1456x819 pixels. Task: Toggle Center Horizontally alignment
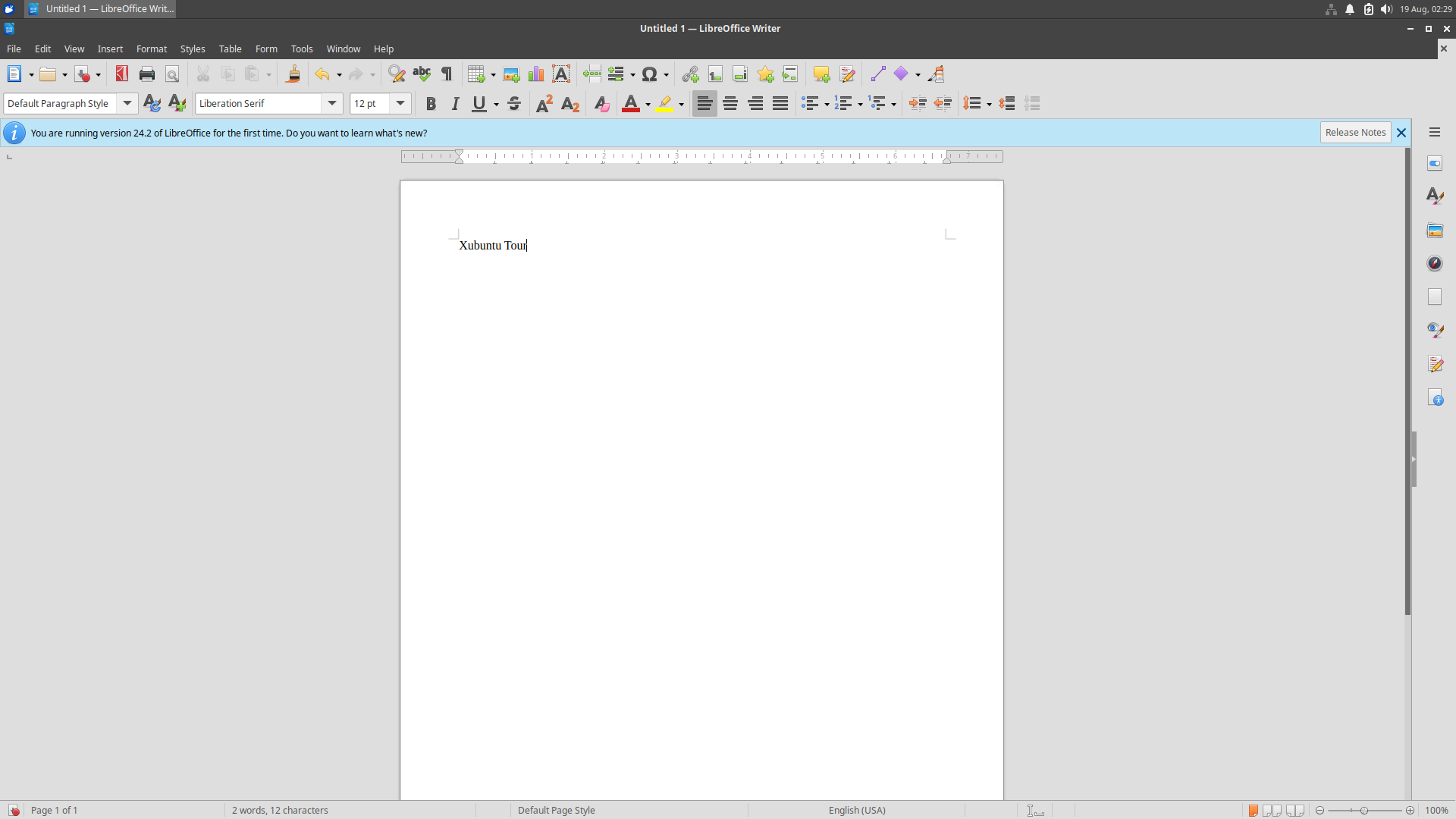click(x=730, y=104)
